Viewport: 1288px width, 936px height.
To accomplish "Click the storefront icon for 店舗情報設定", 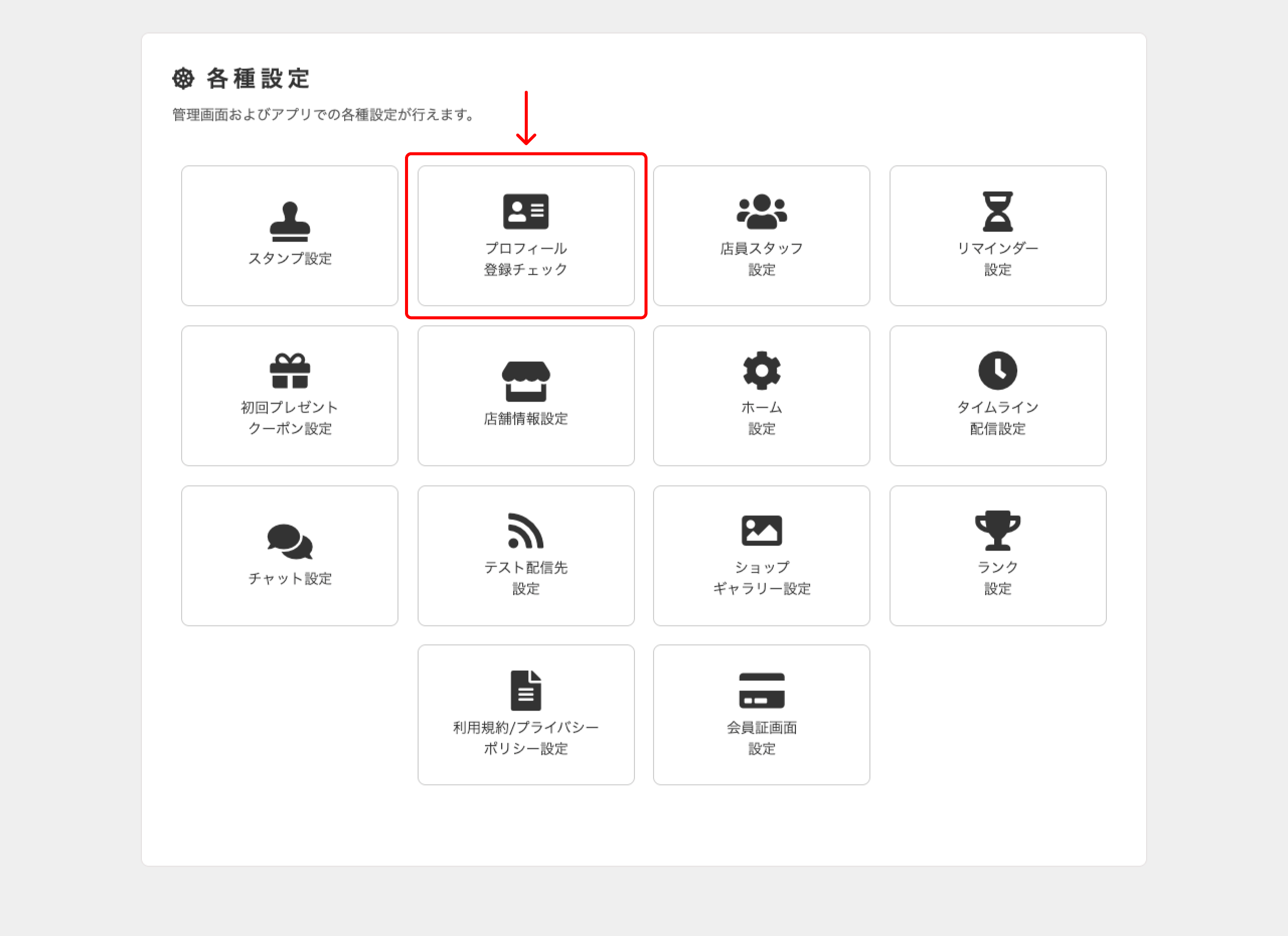I will click(526, 381).
